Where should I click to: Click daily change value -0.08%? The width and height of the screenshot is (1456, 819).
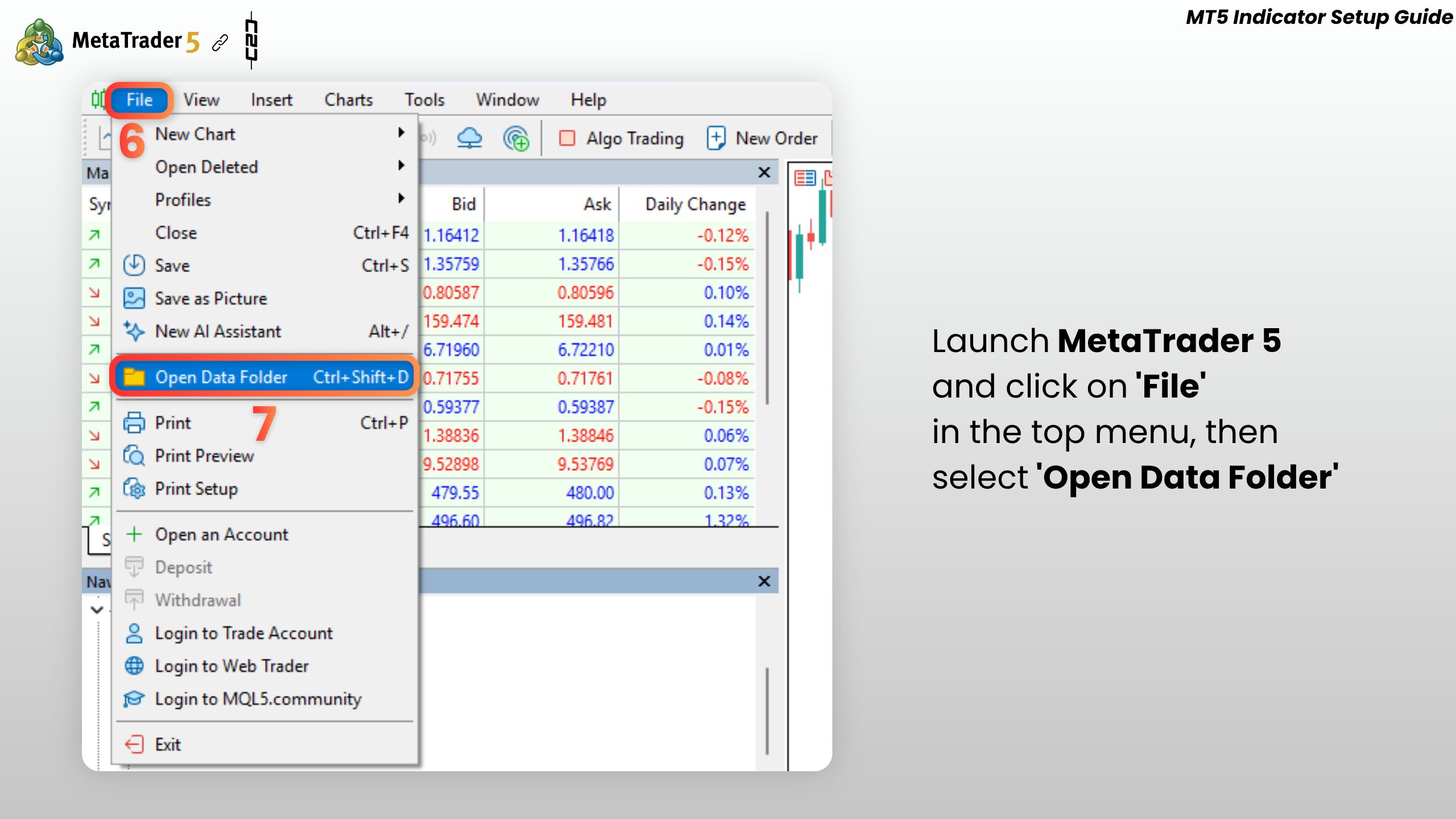723,378
